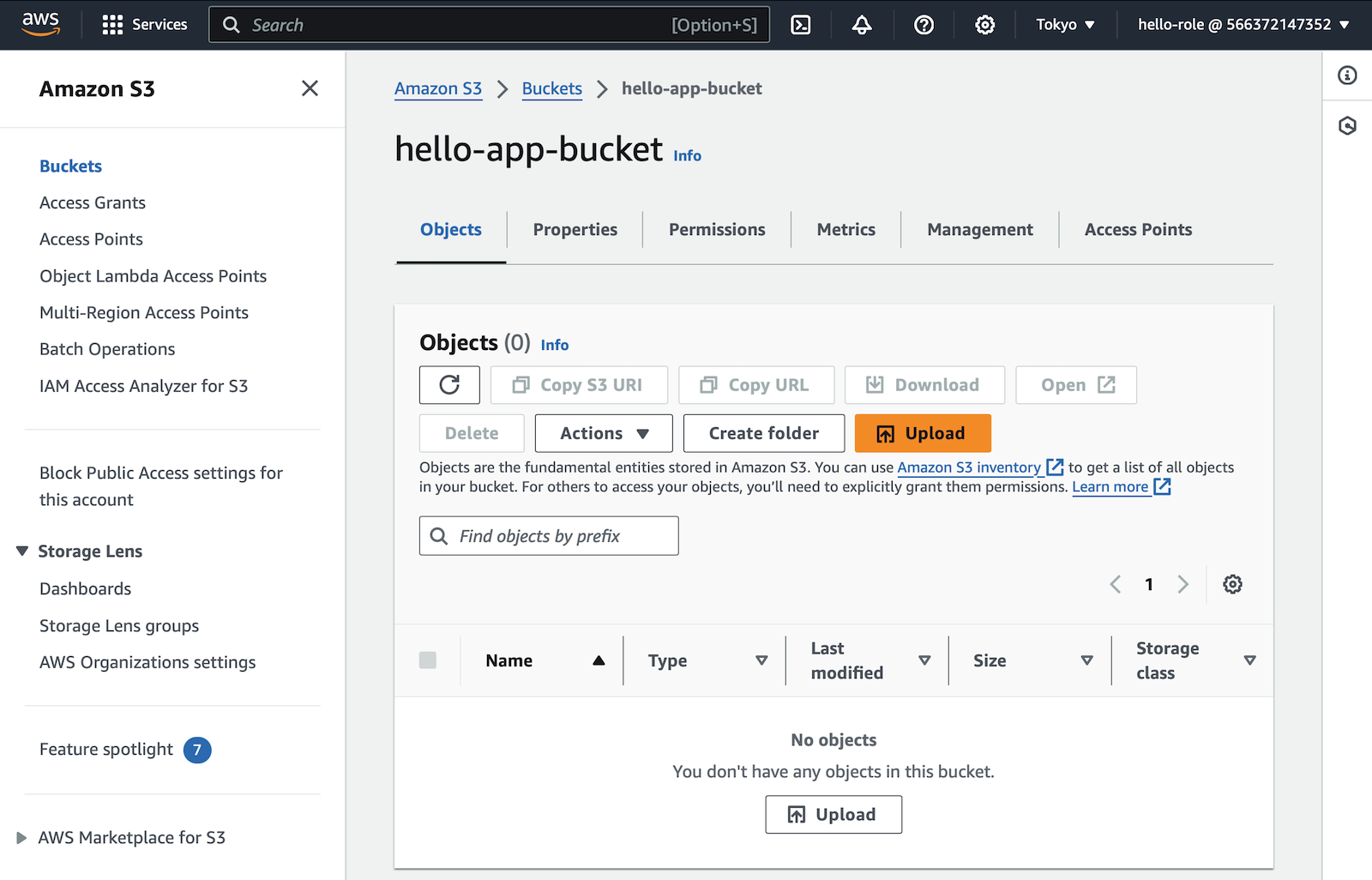Screen dimensions: 1372x880
Task: Open the Access Points tab
Action: point(1138,230)
